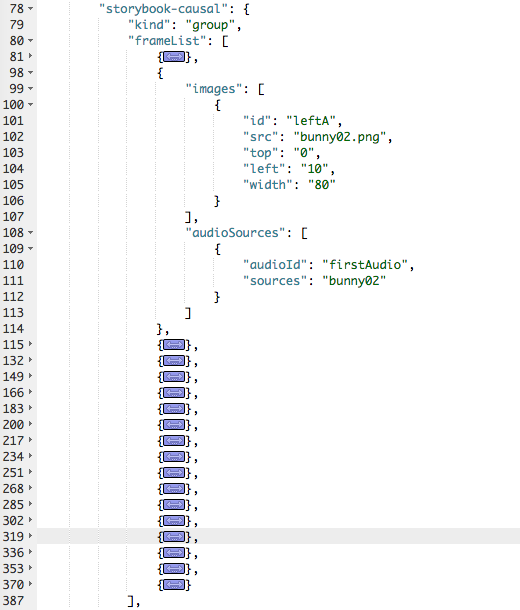Click the fold placeholder icon on line 285
This screenshot has height=610, width=520.
point(174,505)
